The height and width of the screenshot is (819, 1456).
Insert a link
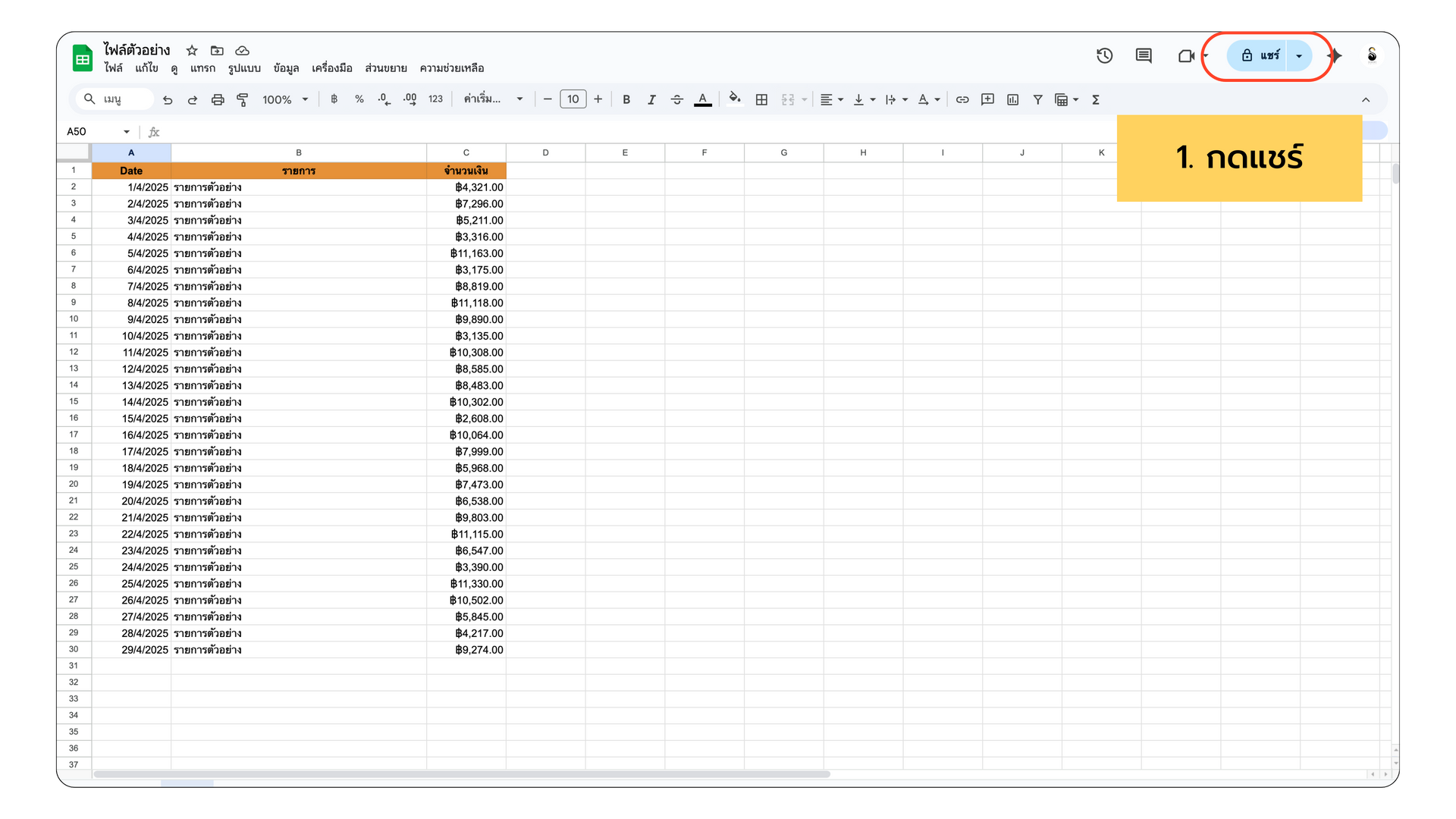pyautogui.click(x=962, y=99)
